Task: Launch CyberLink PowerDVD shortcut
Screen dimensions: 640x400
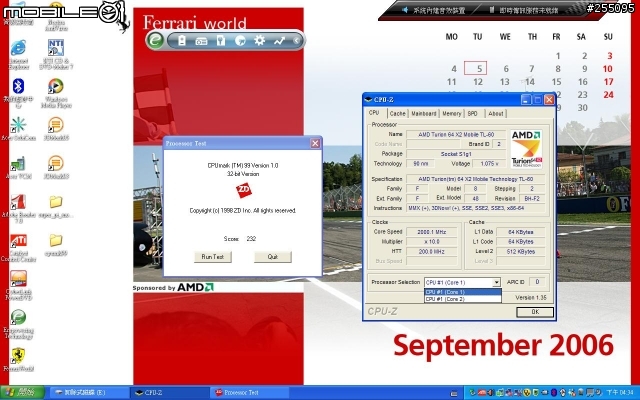Action: pyautogui.click(x=18, y=285)
